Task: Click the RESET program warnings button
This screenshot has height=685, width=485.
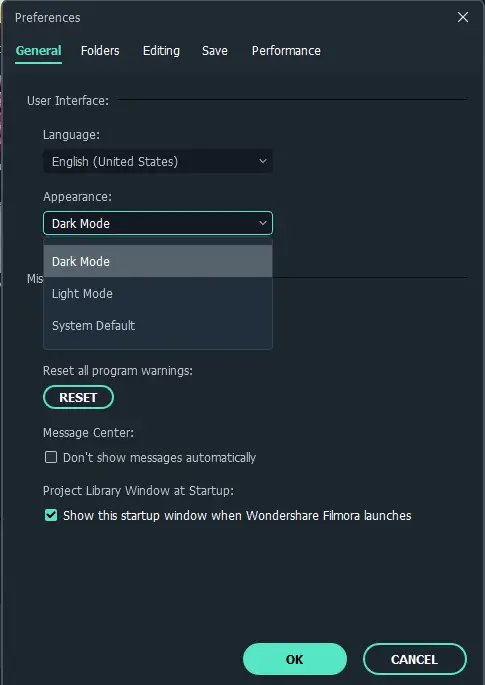Action: coord(78,397)
